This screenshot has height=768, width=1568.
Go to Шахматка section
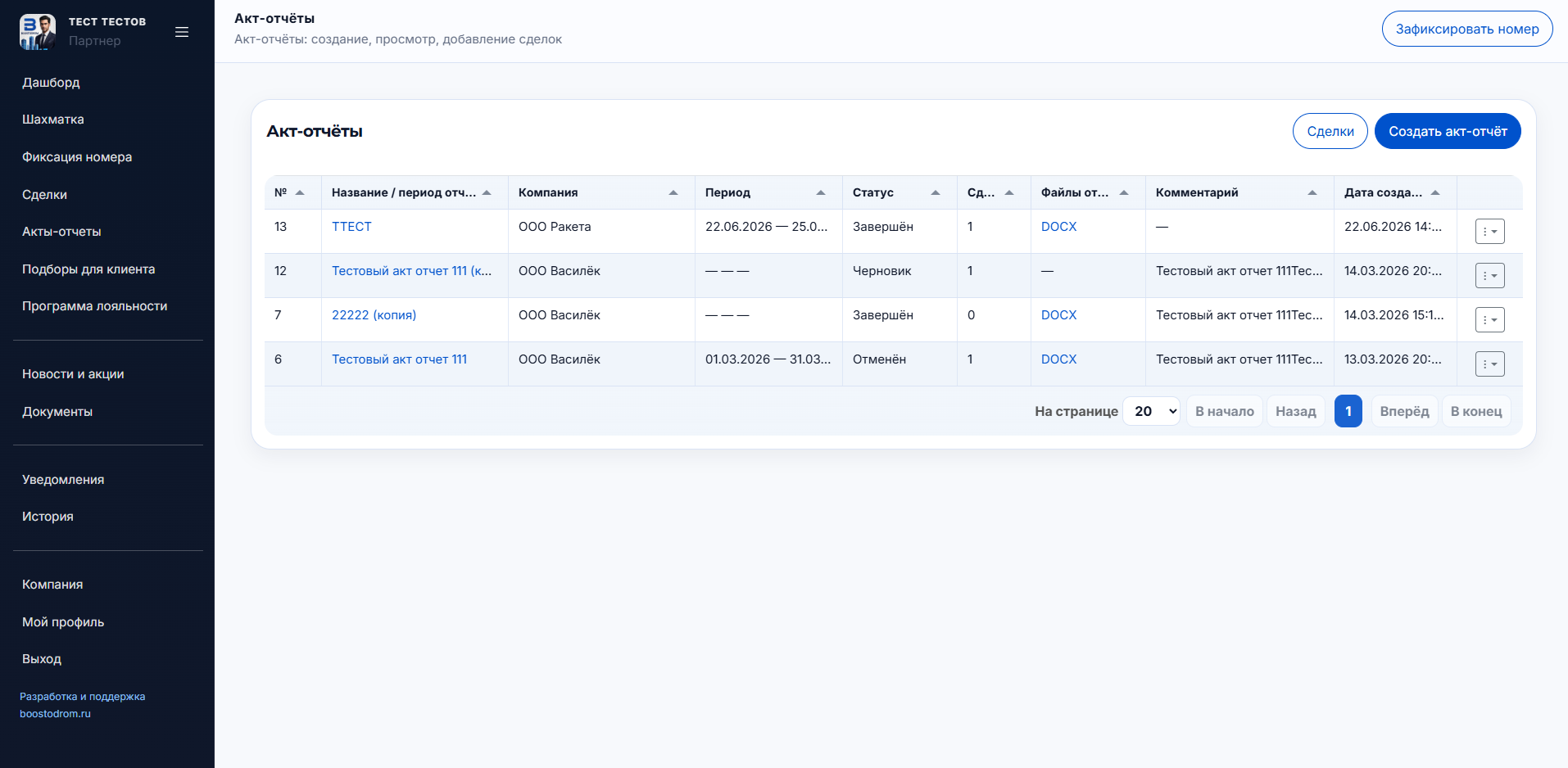click(53, 120)
